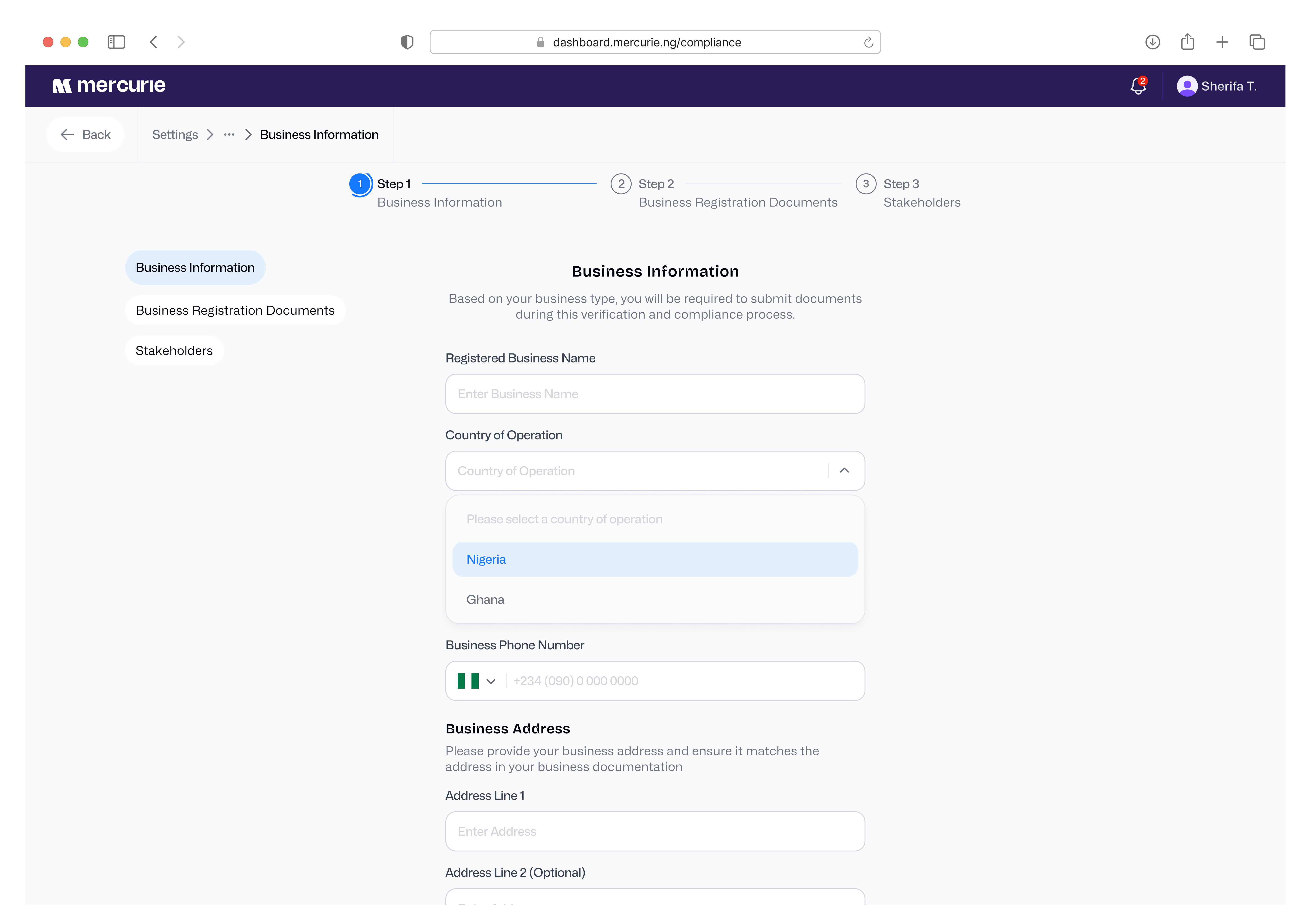Click the Mercurie logo
The image size is (1311, 924).
click(x=109, y=86)
